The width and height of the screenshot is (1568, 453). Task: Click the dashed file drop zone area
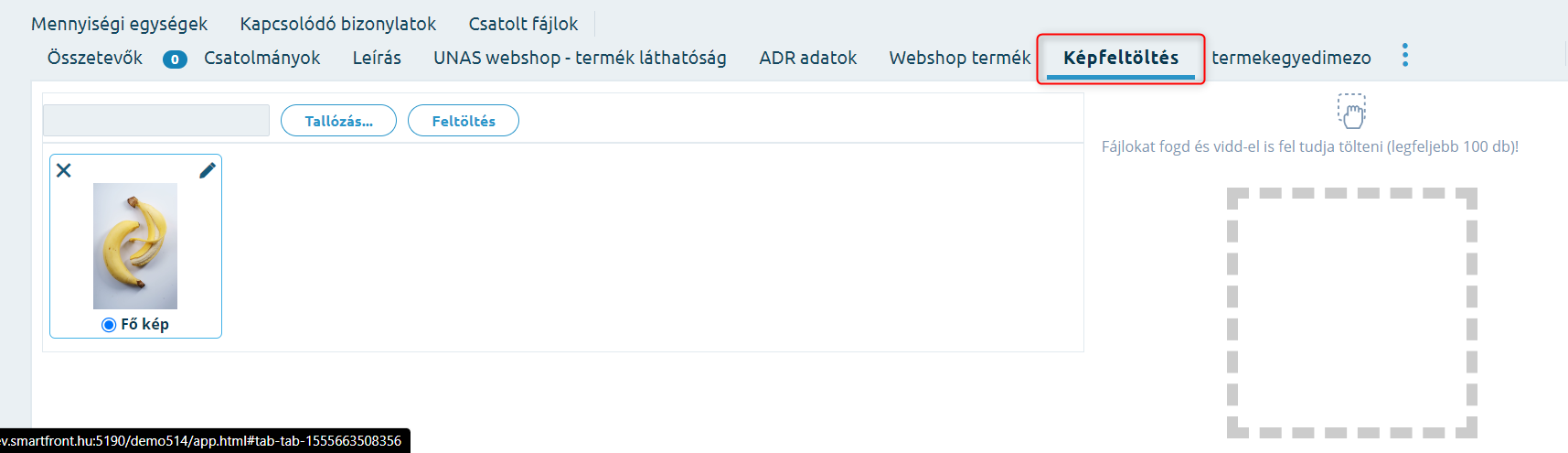[x=1352, y=313]
